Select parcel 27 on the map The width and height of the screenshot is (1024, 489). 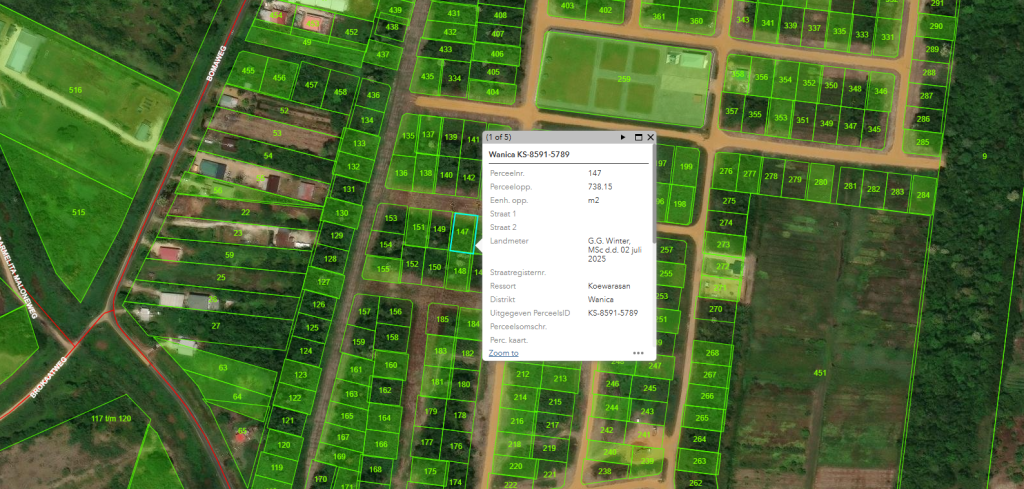point(215,325)
